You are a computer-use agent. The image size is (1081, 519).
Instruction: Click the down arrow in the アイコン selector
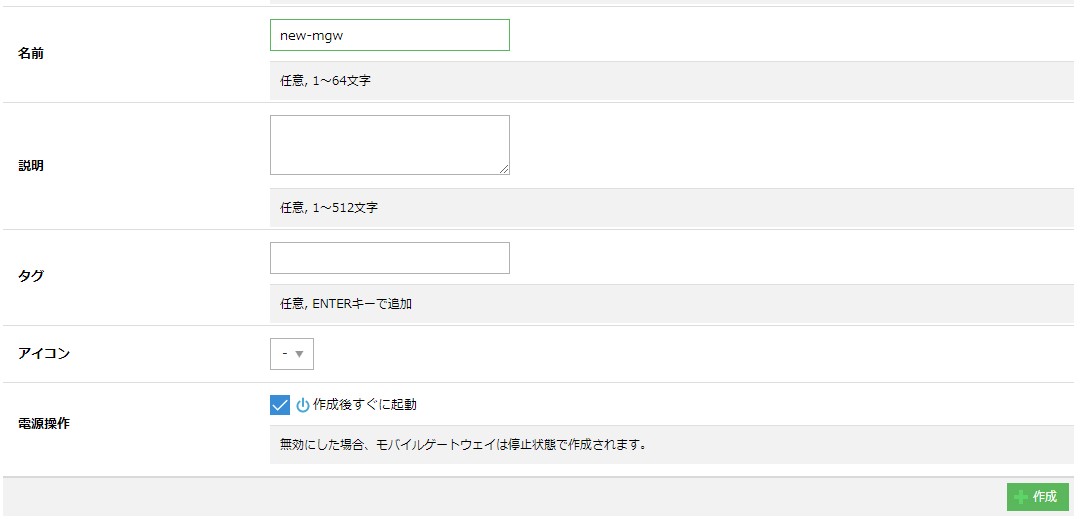(x=300, y=354)
